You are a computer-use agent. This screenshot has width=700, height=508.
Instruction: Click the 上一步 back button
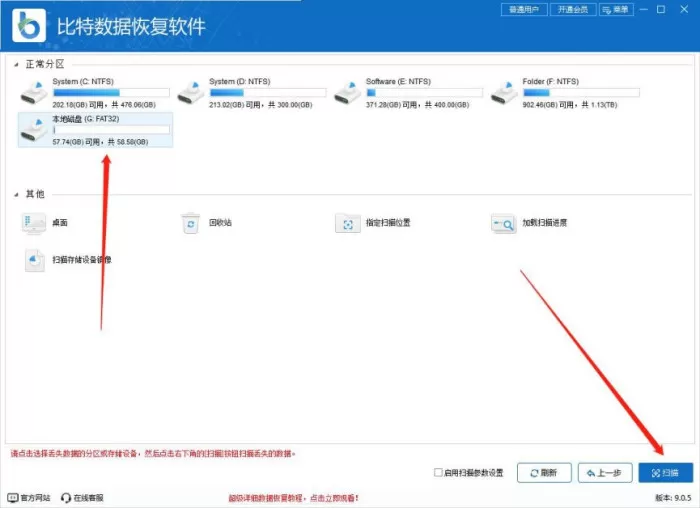tap(605, 473)
